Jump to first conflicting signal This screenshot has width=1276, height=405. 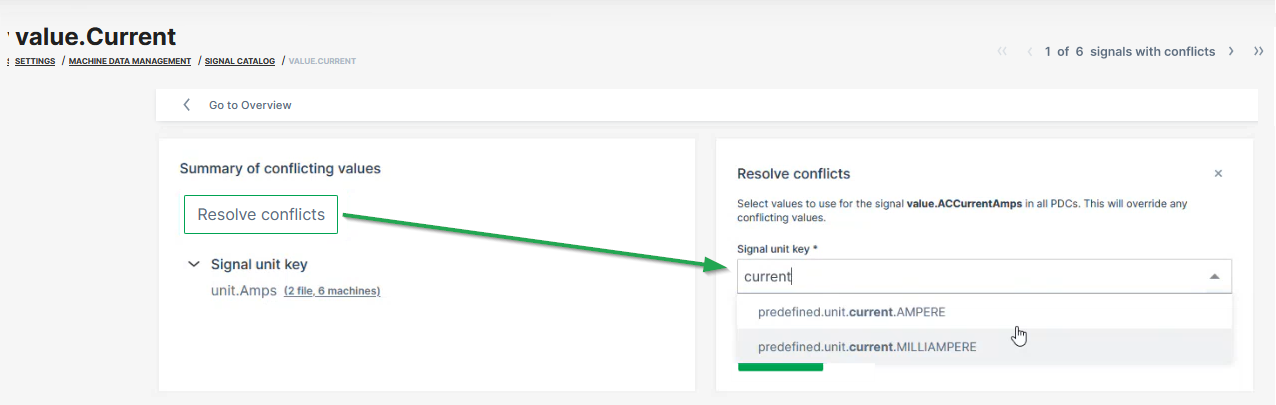pyautogui.click(x=1002, y=51)
